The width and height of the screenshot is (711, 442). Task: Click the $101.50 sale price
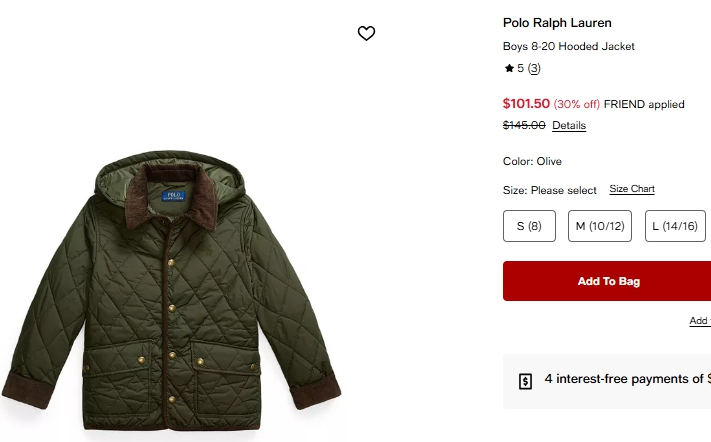point(526,103)
